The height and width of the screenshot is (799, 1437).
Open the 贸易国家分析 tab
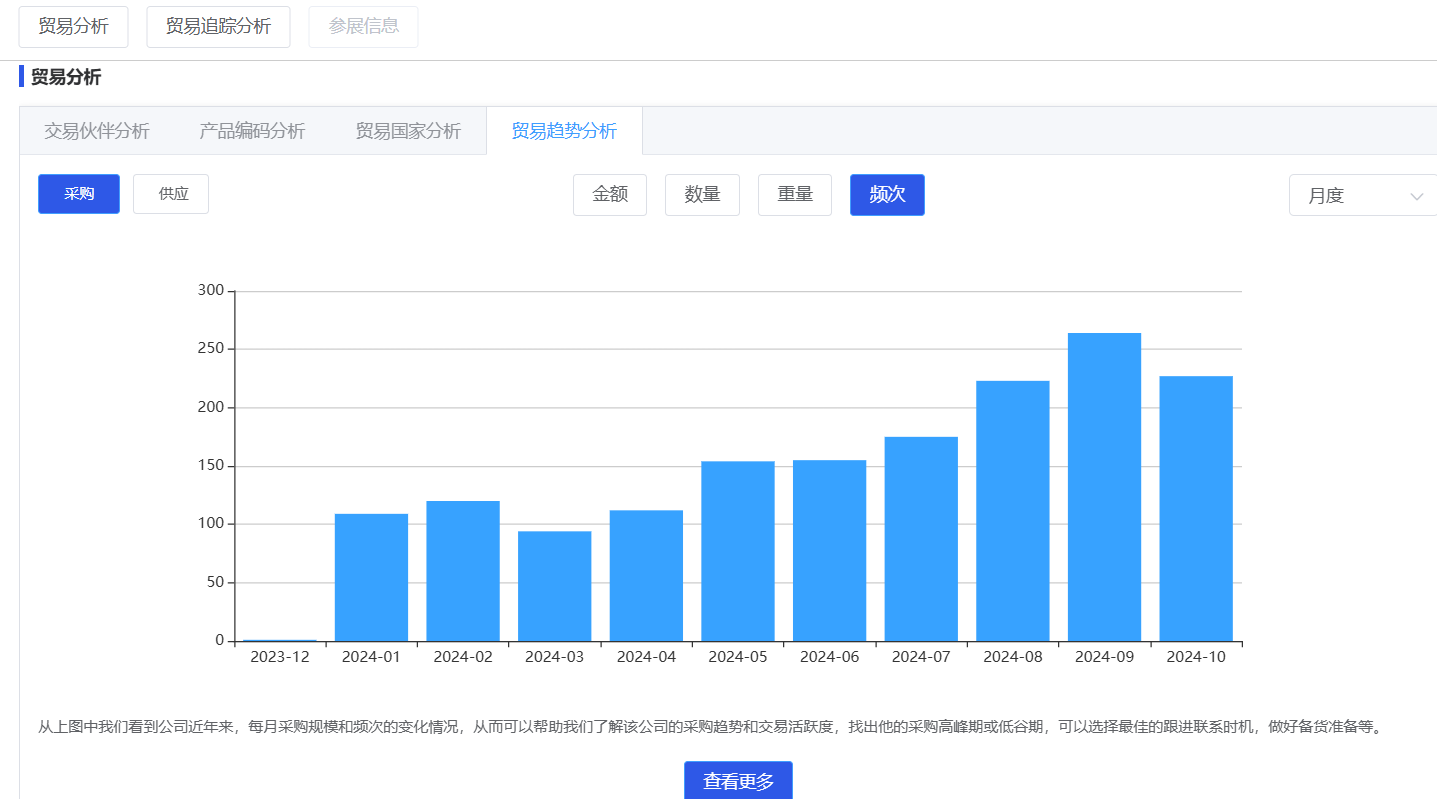point(408,131)
